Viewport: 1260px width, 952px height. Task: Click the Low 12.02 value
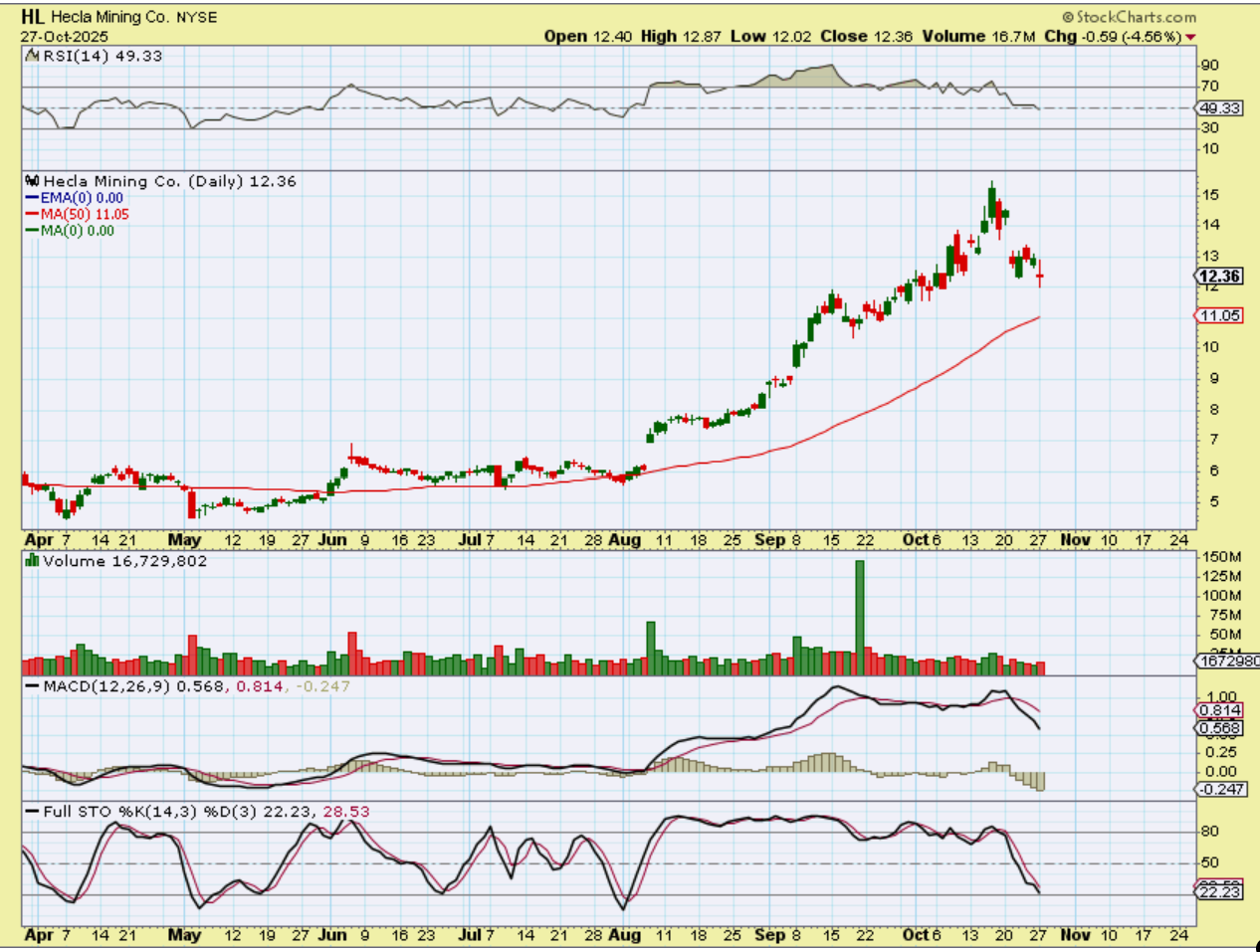[x=771, y=36]
